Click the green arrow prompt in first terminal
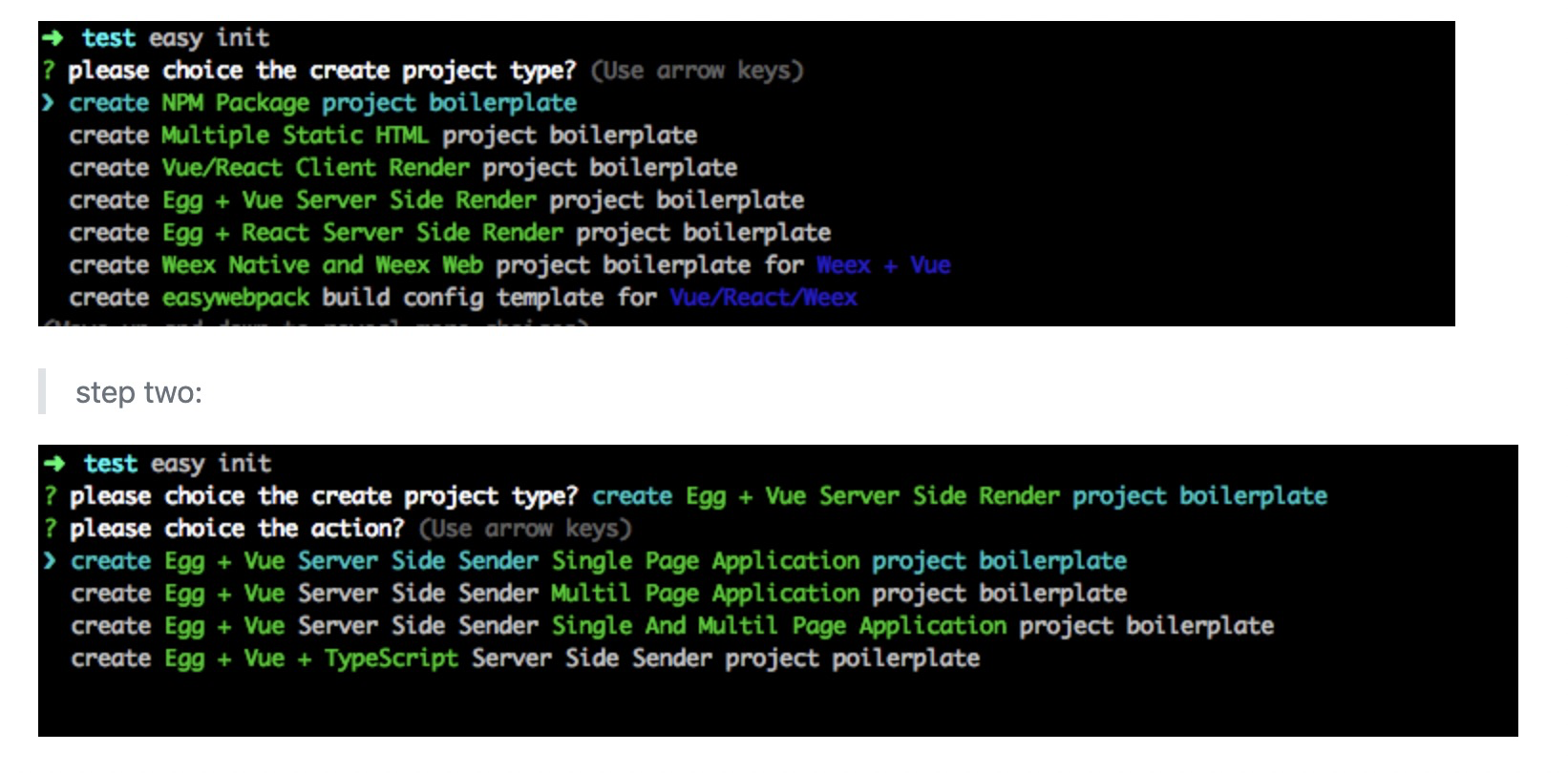1568x773 pixels. [52, 38]
